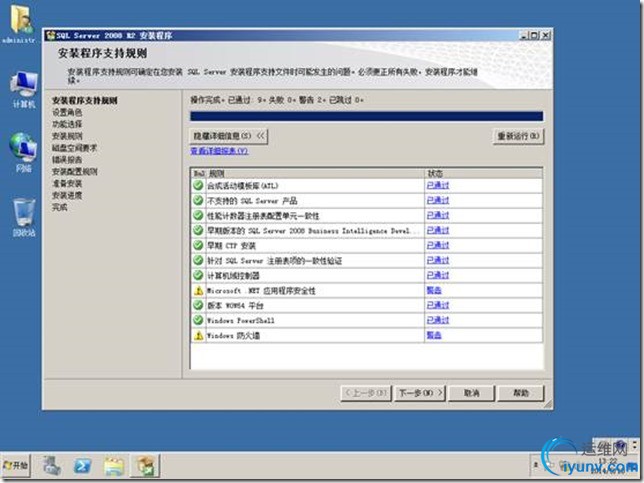The image size is (644, 483).
Task: Click 下一步 to continue setup
Action: click(x=420, y=393)
